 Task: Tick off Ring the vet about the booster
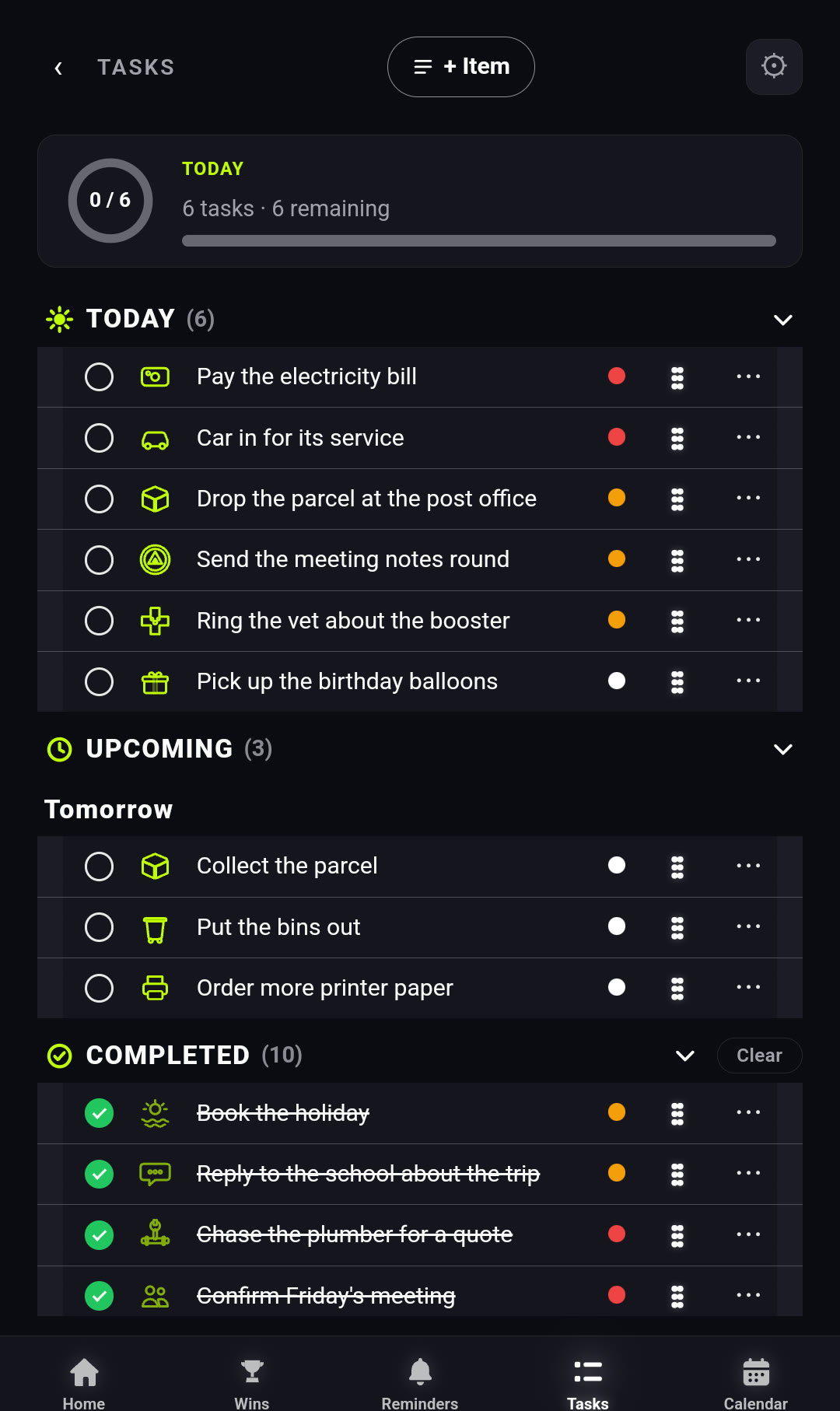coord(99,621)
